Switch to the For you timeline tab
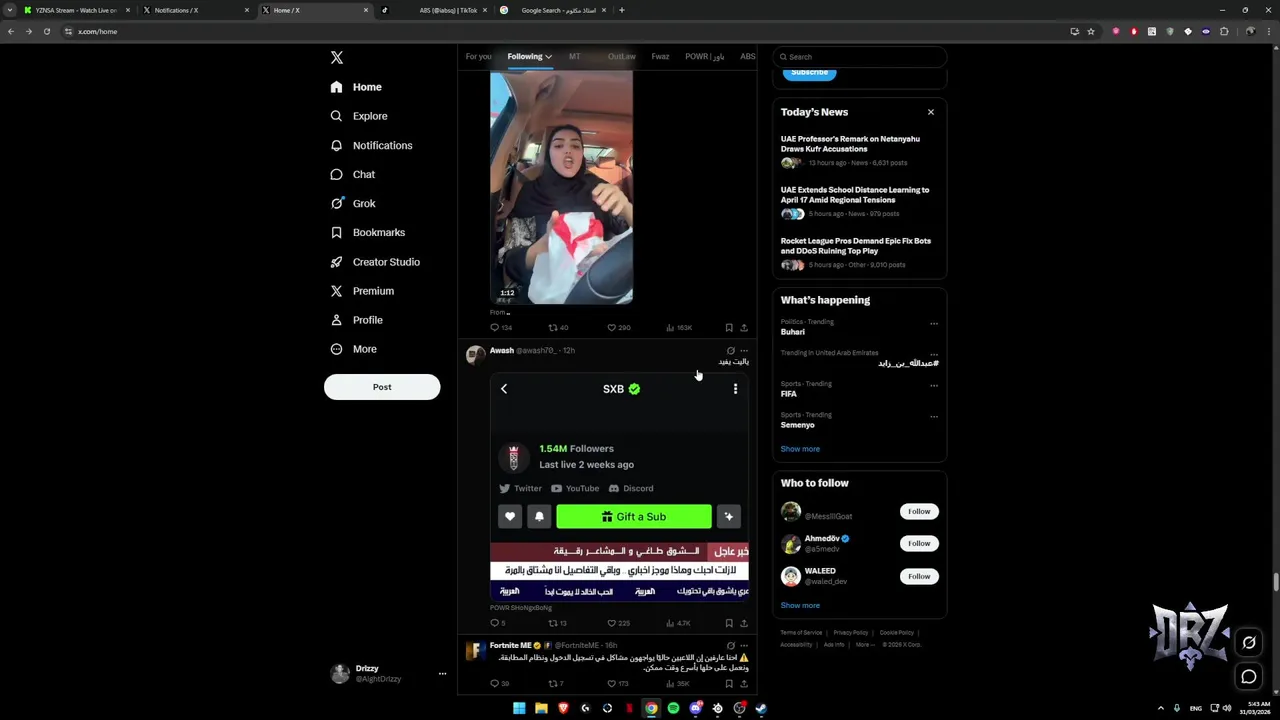The width and height of the screenshot is (1280, 720). pos(478,57)
